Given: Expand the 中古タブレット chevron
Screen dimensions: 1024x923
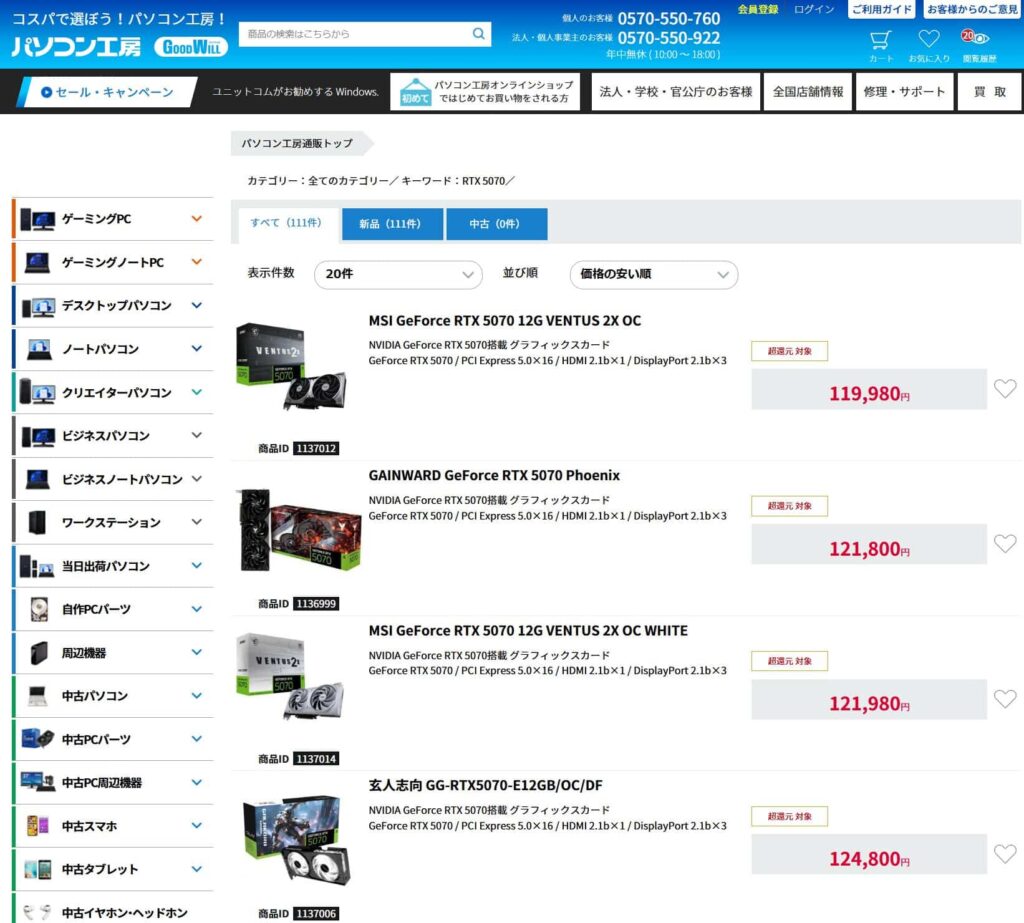Looking at the screenshot, I should (197, 869).
